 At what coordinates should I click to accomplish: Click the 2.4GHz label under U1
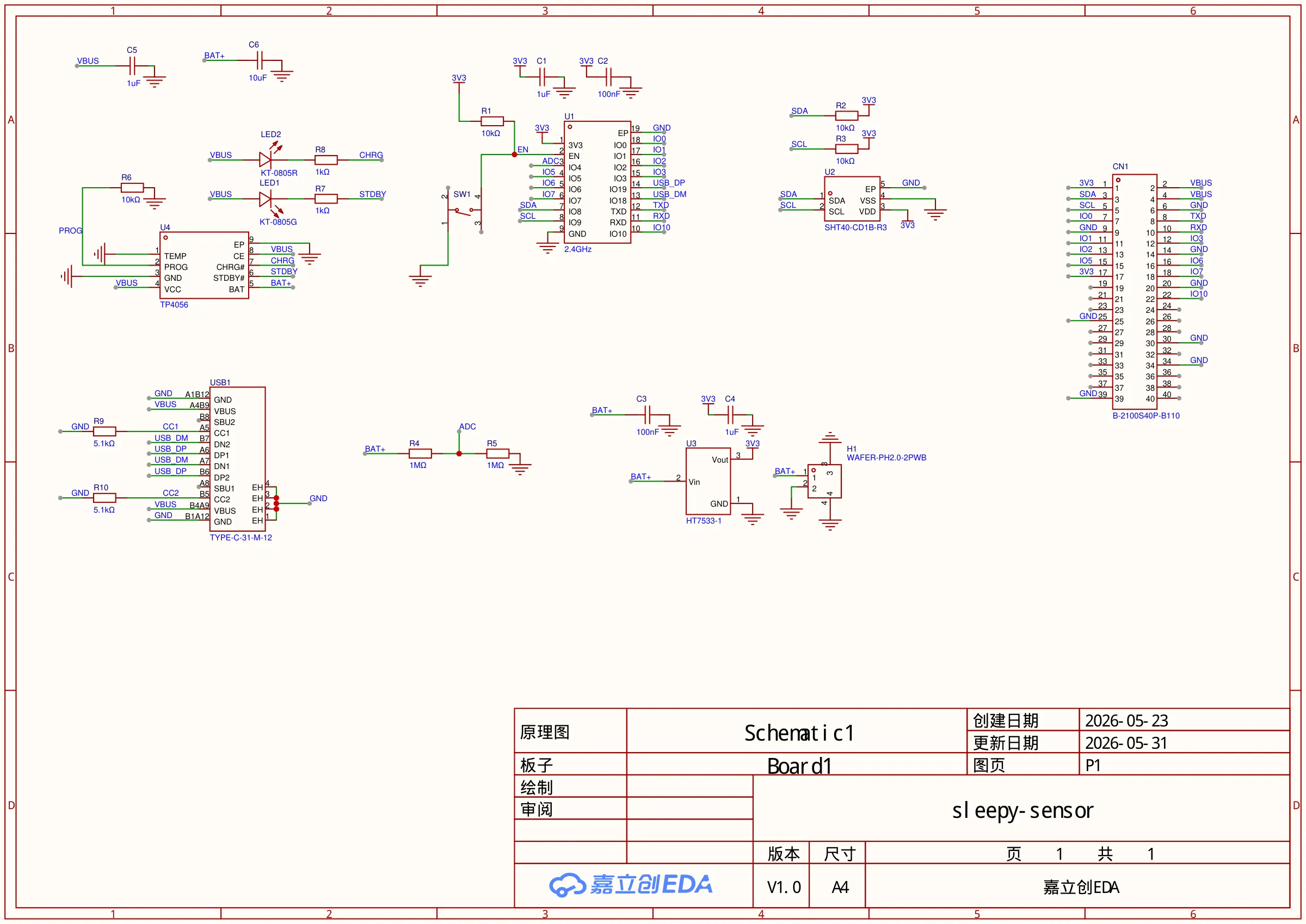[578, 249]
